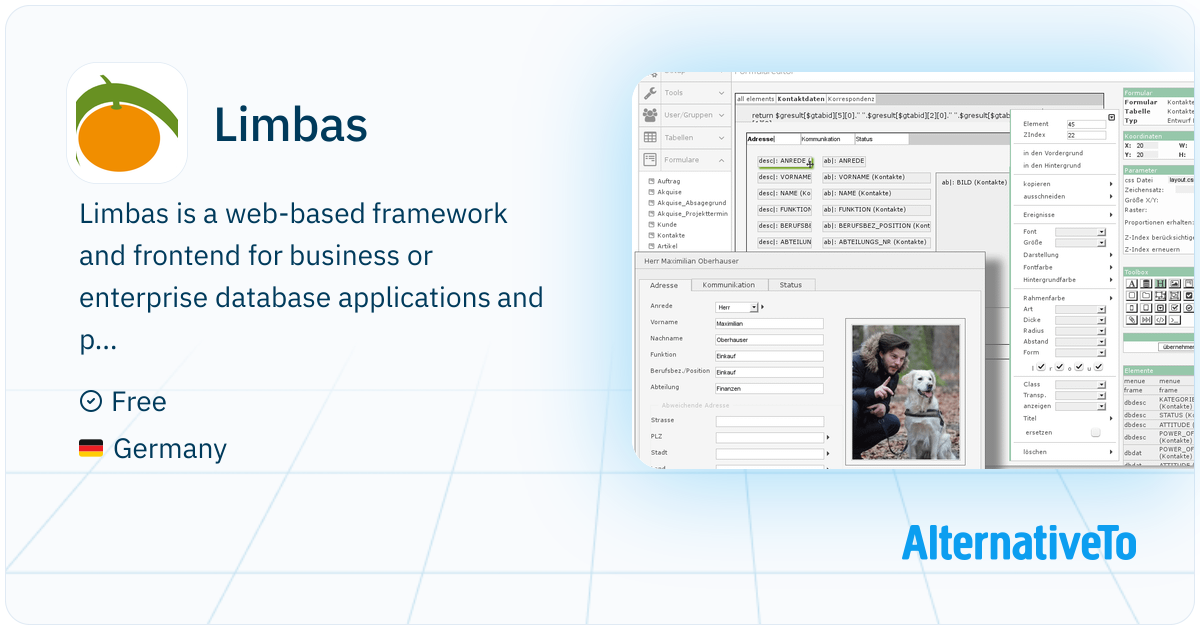
Task: Expand the User/Gruppen section chevron
Action: pyautogui.click(x=722, y=115)
